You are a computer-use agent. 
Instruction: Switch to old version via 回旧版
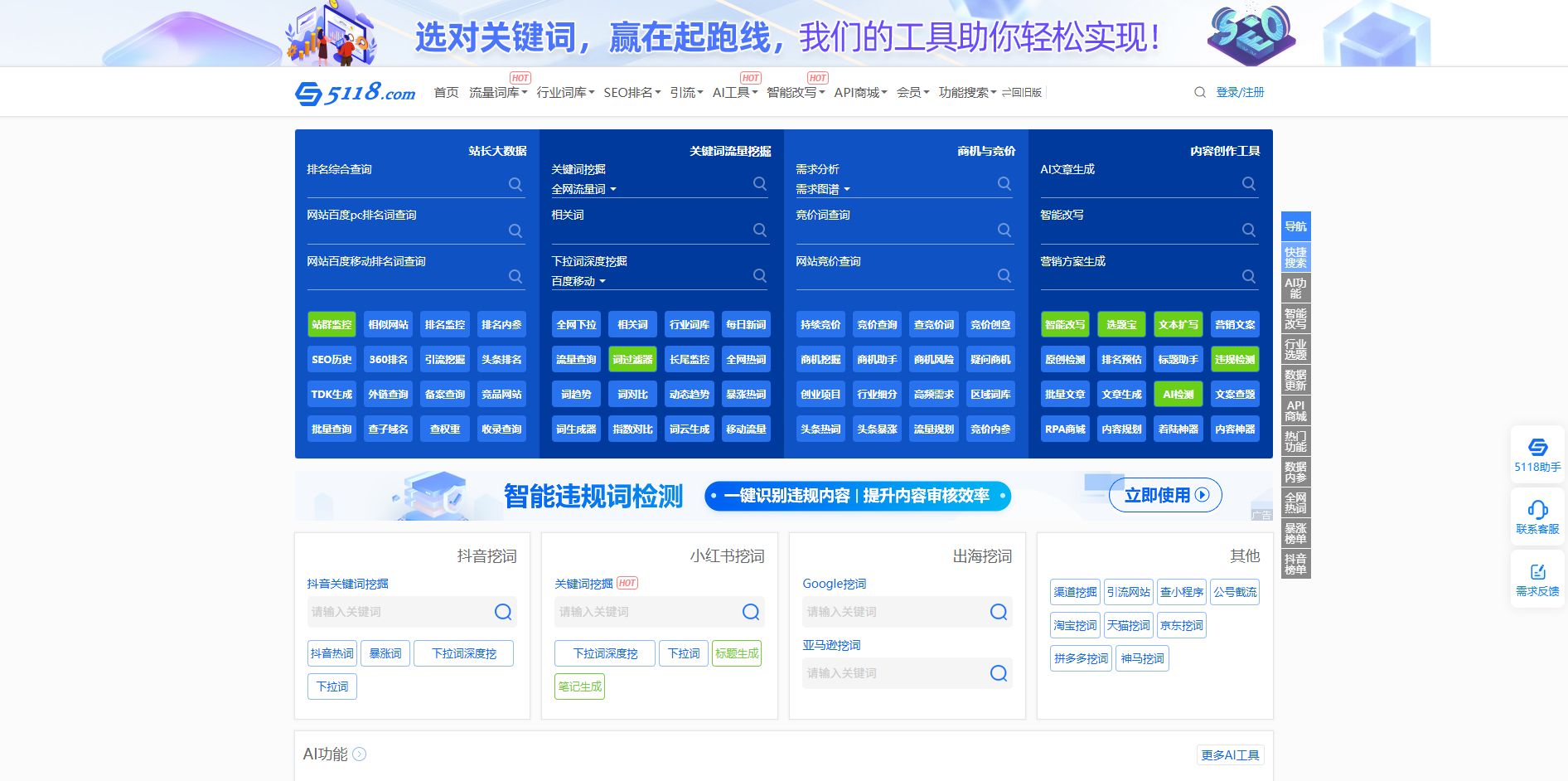(1022, 93)
